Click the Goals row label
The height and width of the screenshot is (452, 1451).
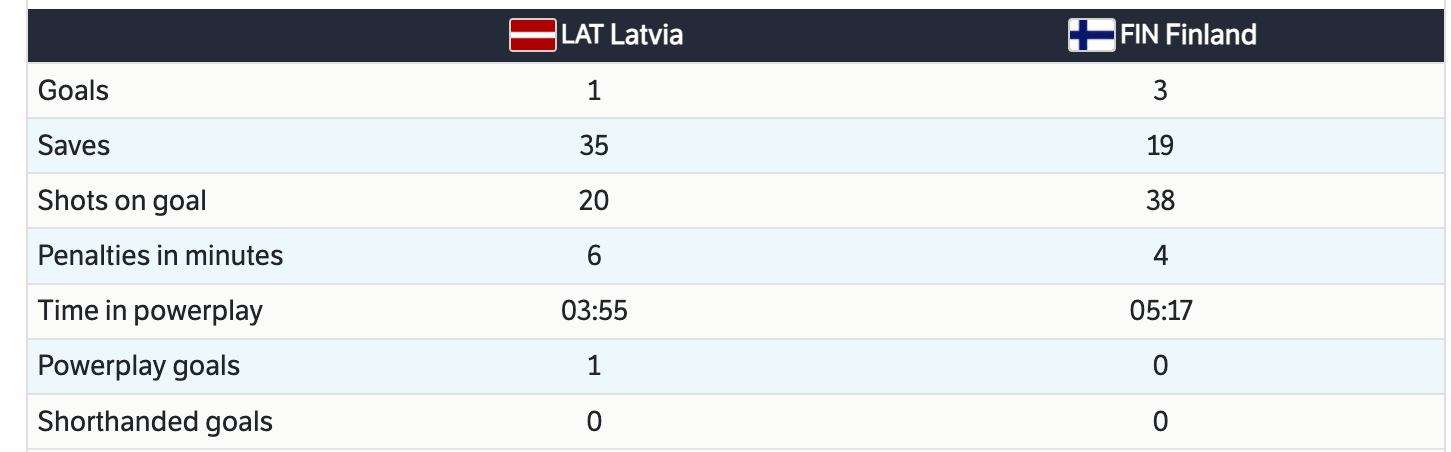pos(73,91)
